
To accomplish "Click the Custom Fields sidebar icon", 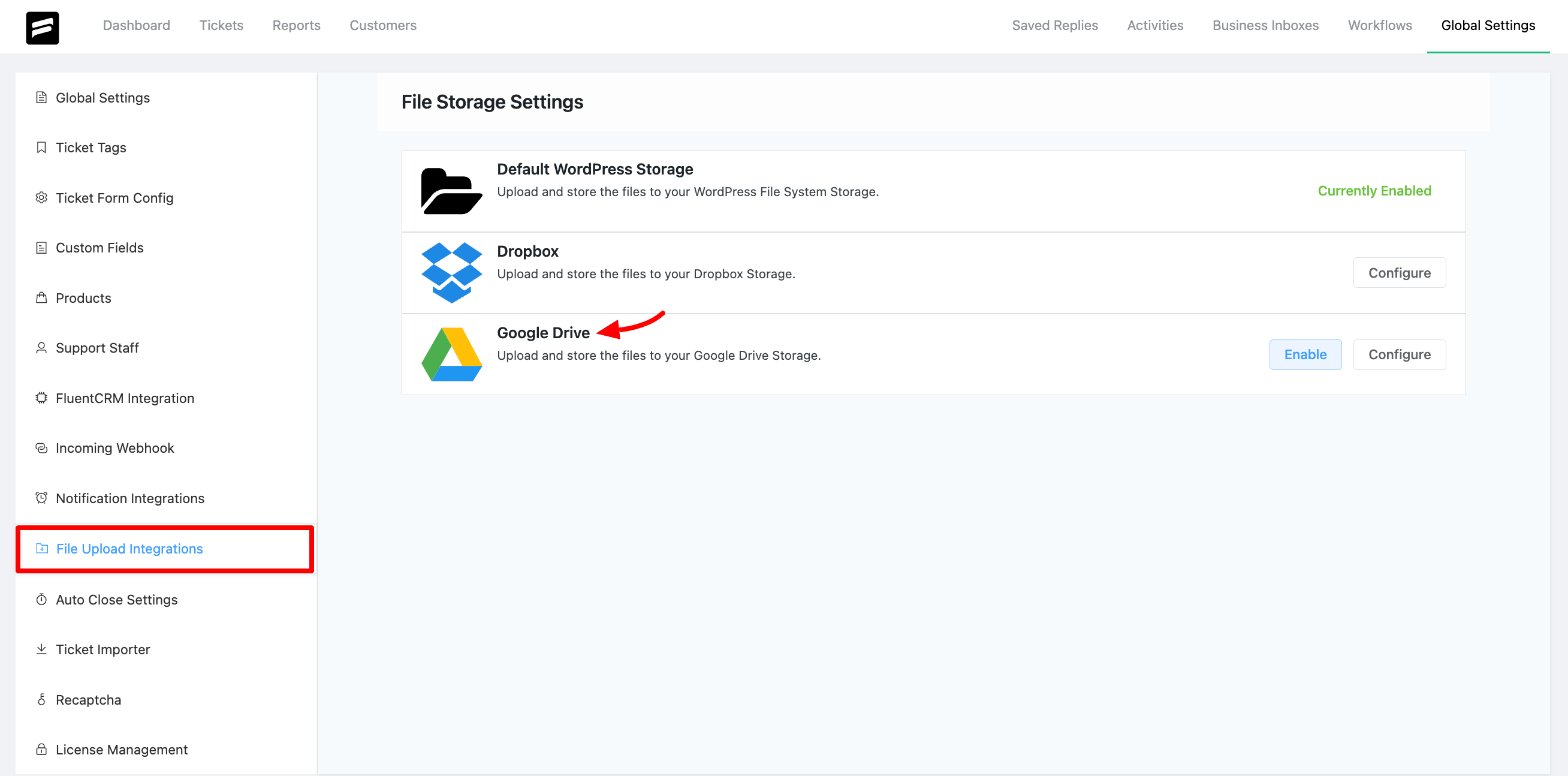I will pos(42,247).
